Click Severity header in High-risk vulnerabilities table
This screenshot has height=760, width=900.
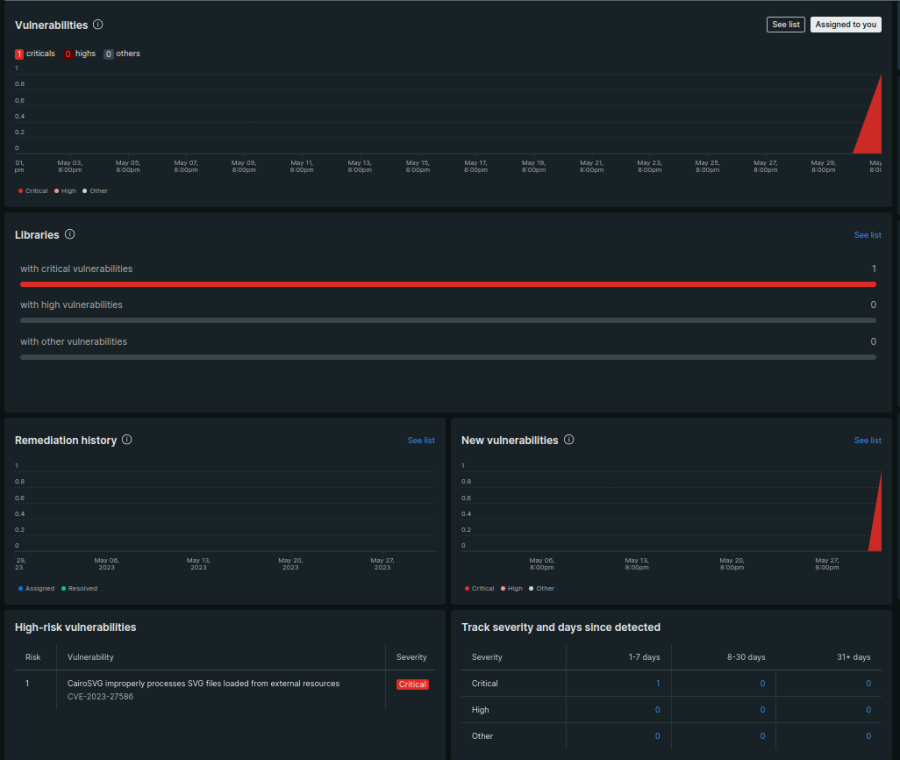tap(411, 657)
